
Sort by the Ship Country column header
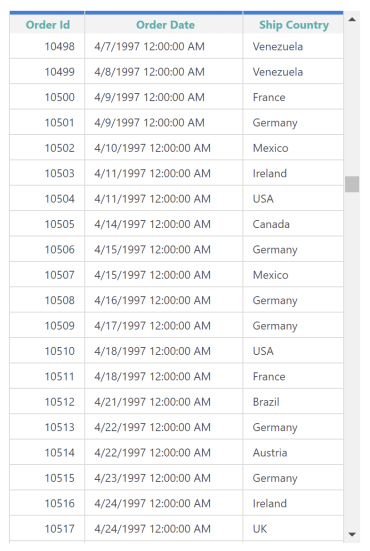click(x=293, y=24)
